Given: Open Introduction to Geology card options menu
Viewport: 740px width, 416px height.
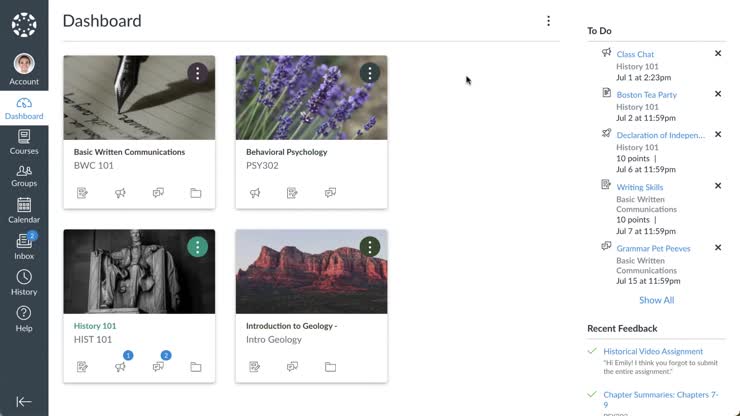Looking at the screenshot, I should (x=370, y=247).
